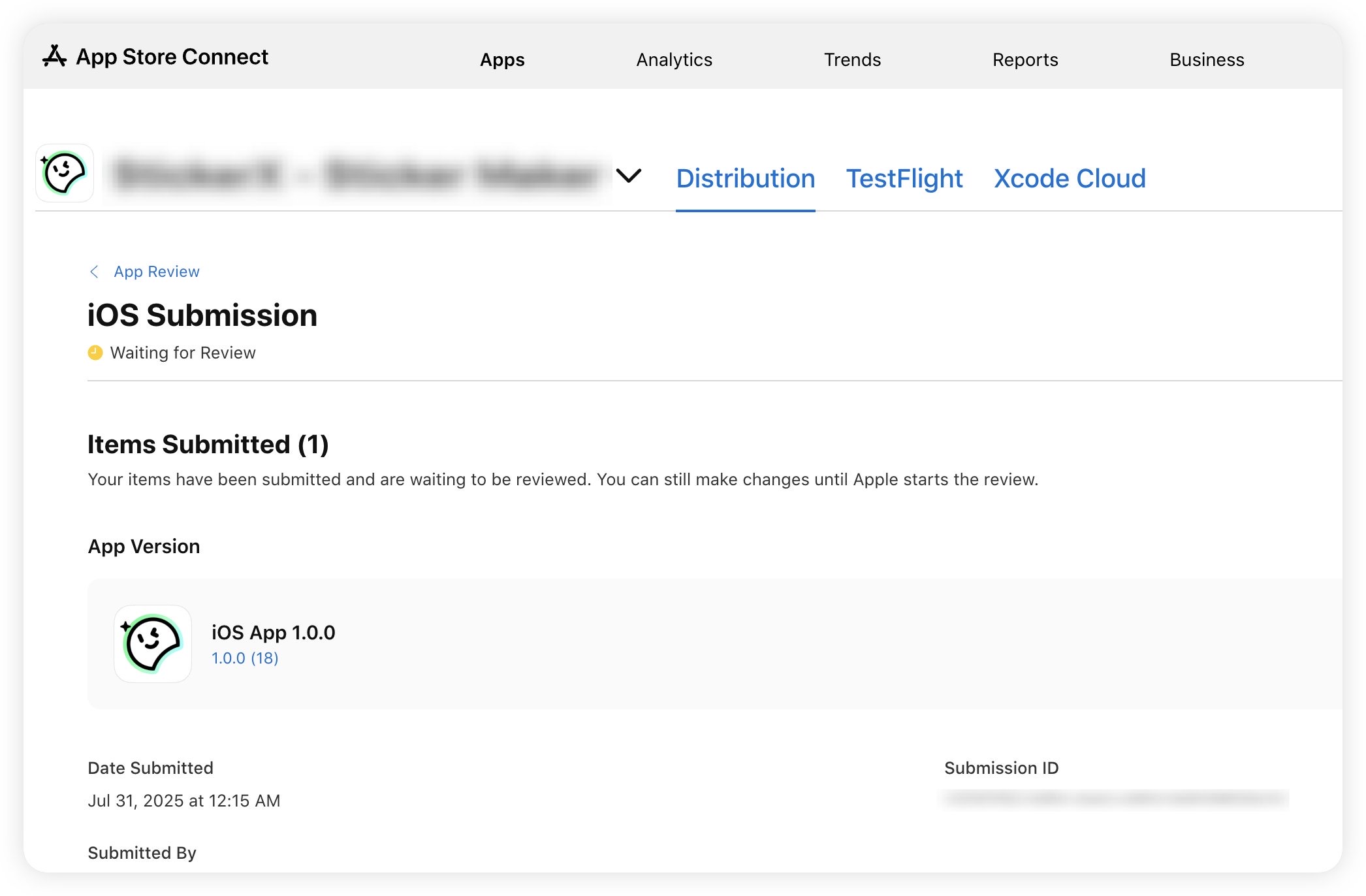The image size is (1366, 896).
Task: Open the Analytics section
Action: click(674, 59)
